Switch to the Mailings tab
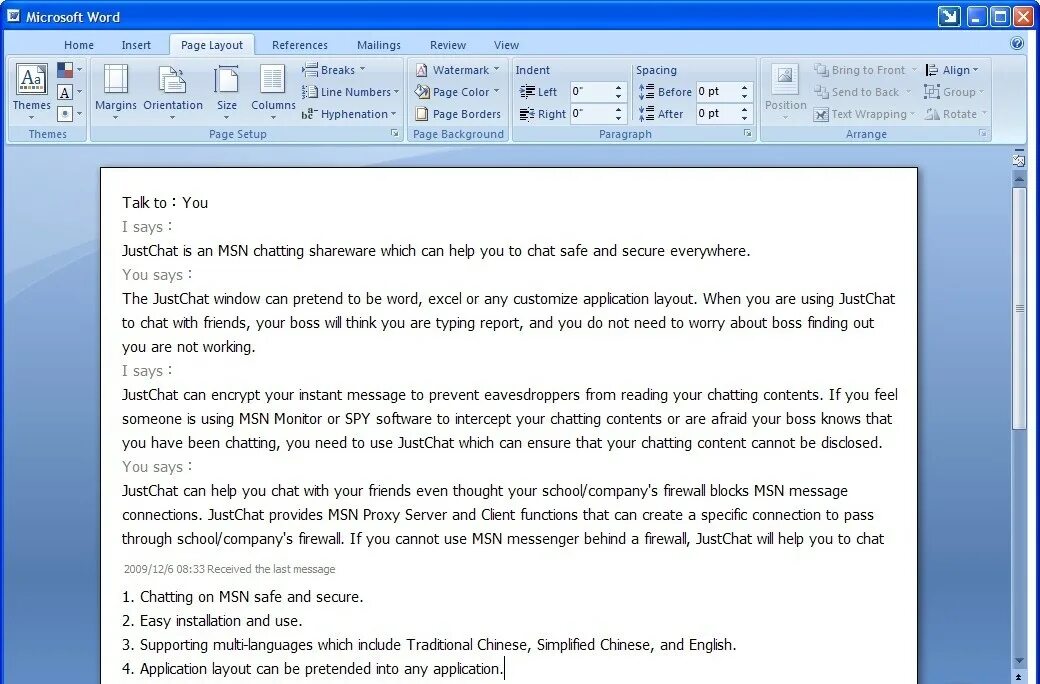1040x684 pixels. (379, 45)
